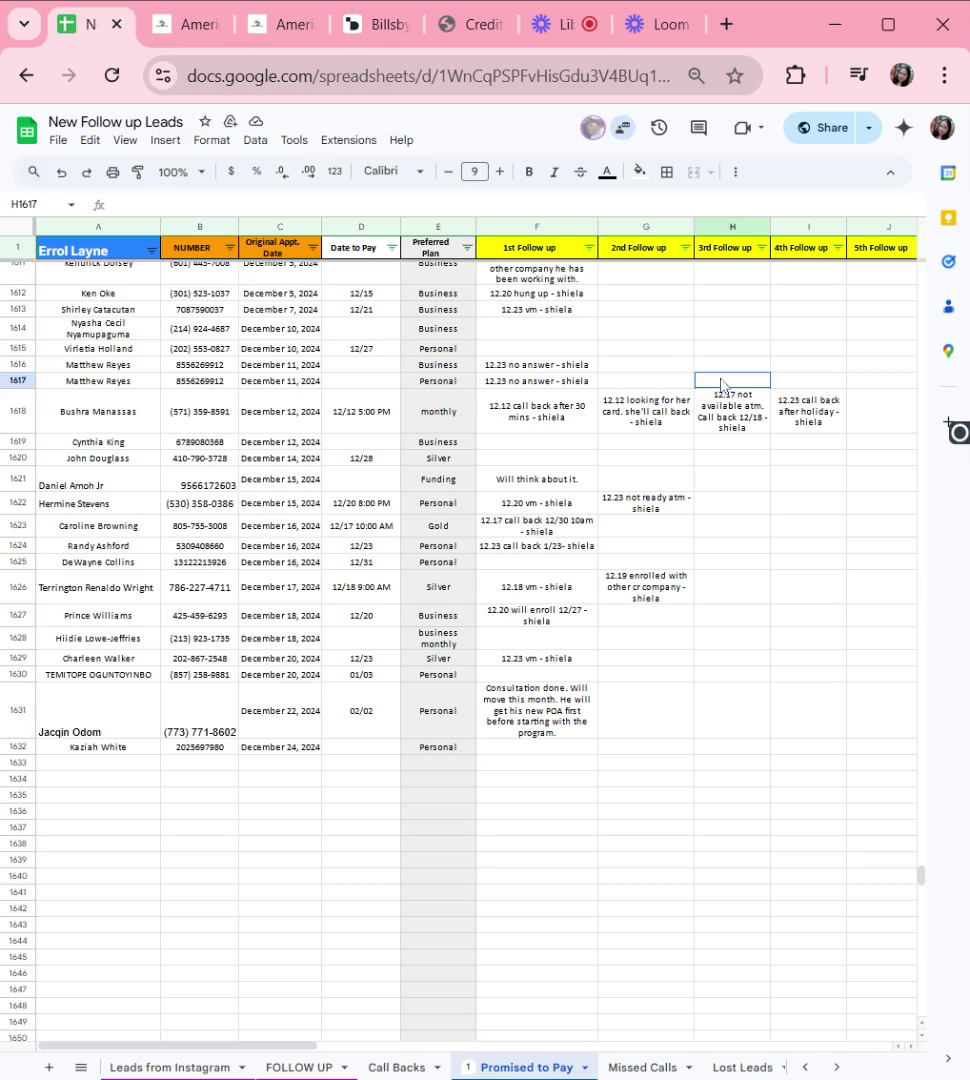The width and height of the screenshot is (970, 1080).
Task: Open the borders tool
Action: 667,172
